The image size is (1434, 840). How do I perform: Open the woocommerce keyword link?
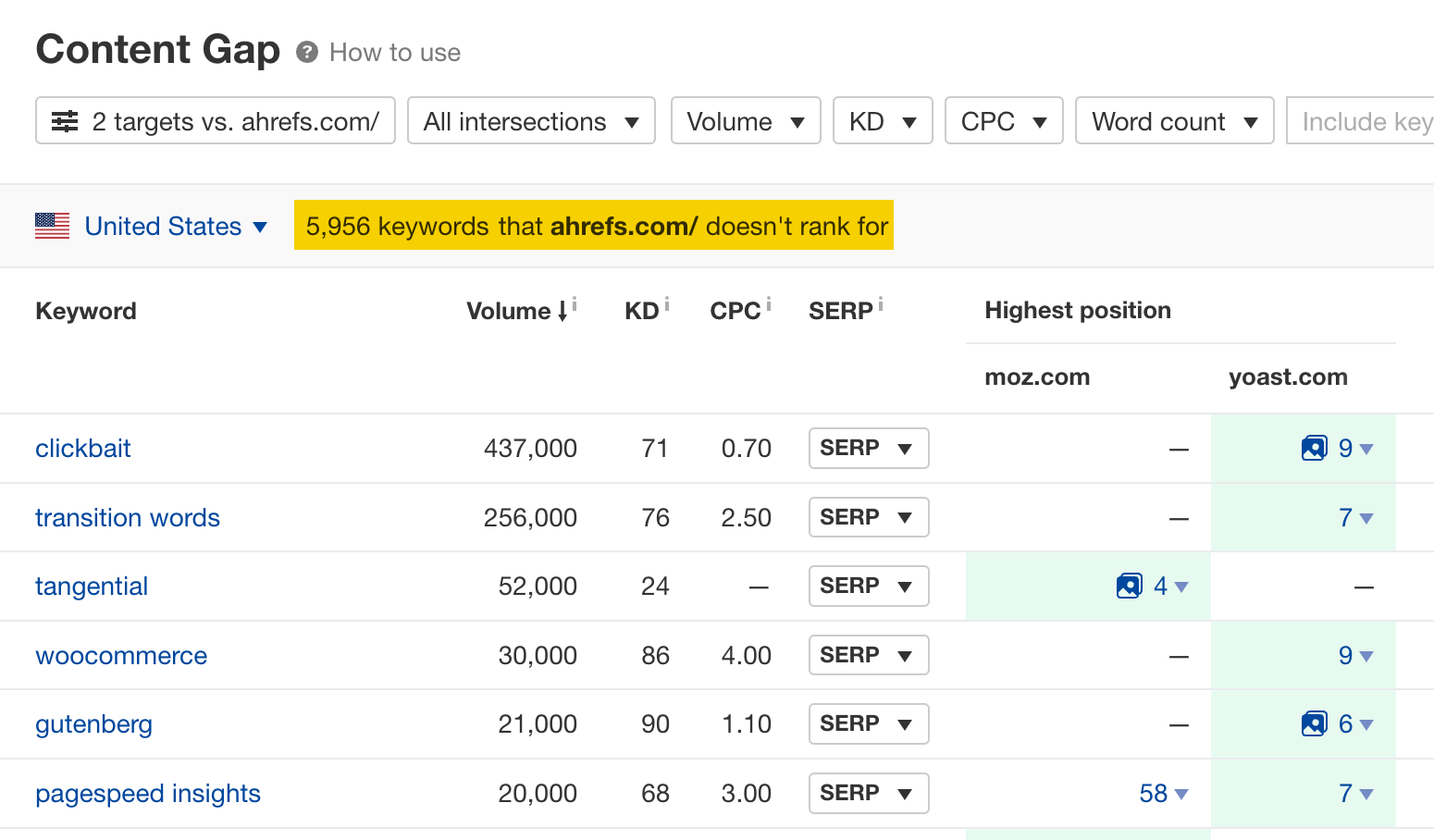point(121,655)
